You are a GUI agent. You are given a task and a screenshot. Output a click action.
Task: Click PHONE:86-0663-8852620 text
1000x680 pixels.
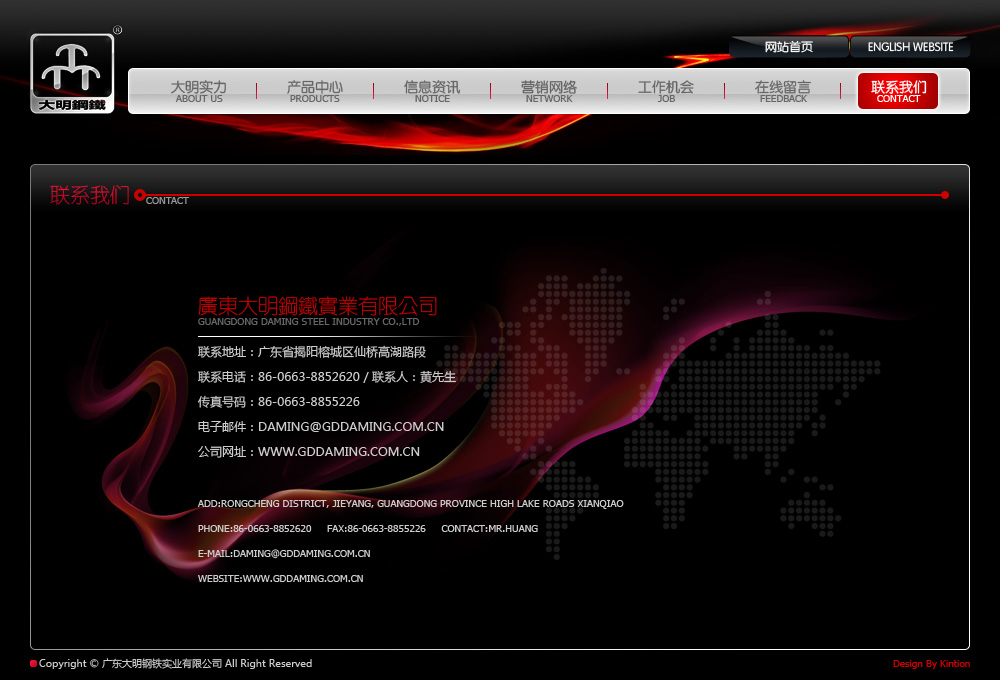pos(254,529)
